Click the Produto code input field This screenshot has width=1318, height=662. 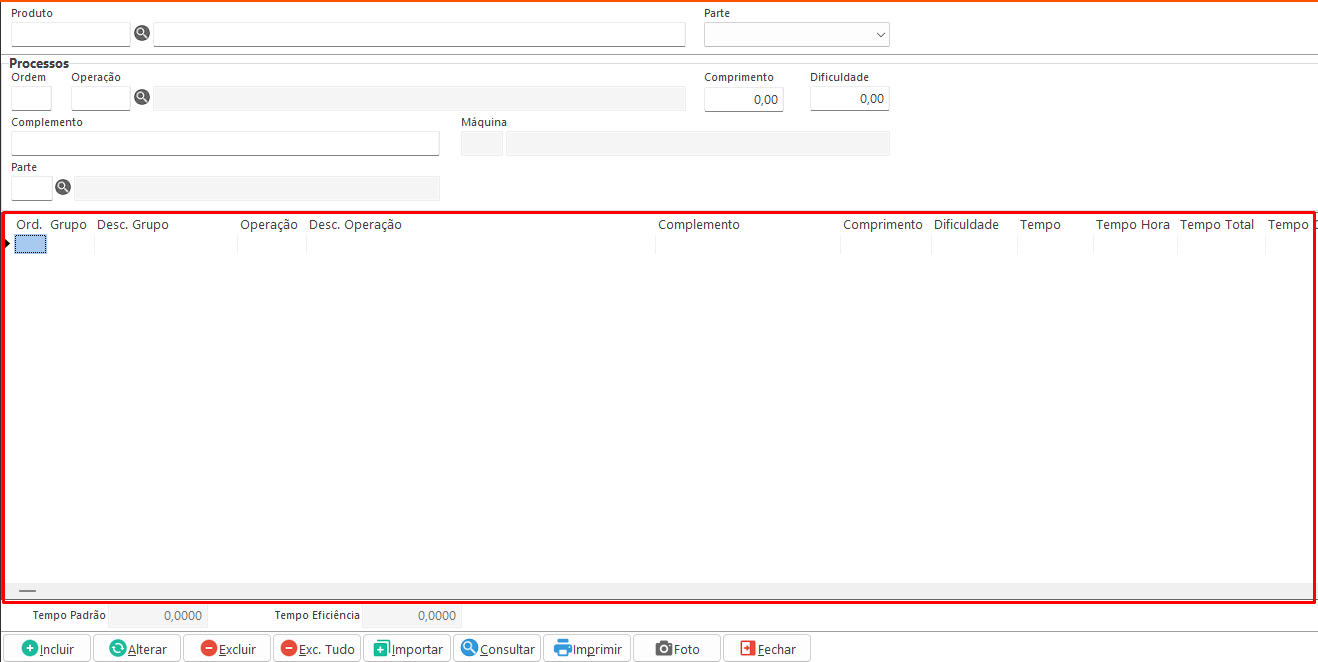coord(70,35)
